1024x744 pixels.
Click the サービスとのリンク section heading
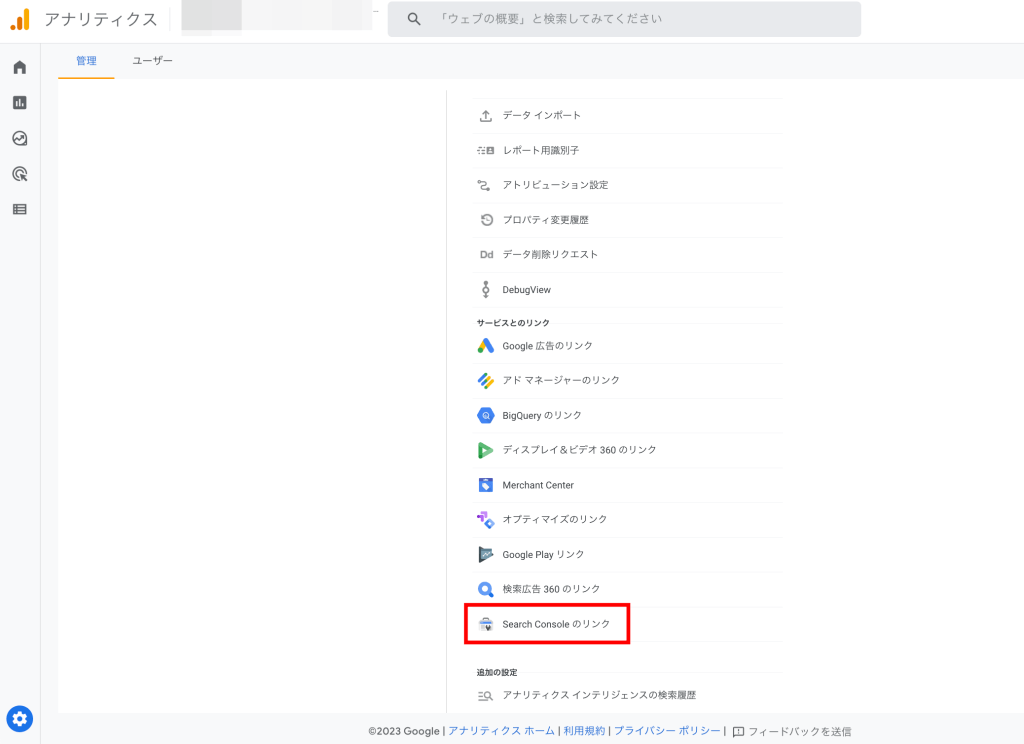513,323
